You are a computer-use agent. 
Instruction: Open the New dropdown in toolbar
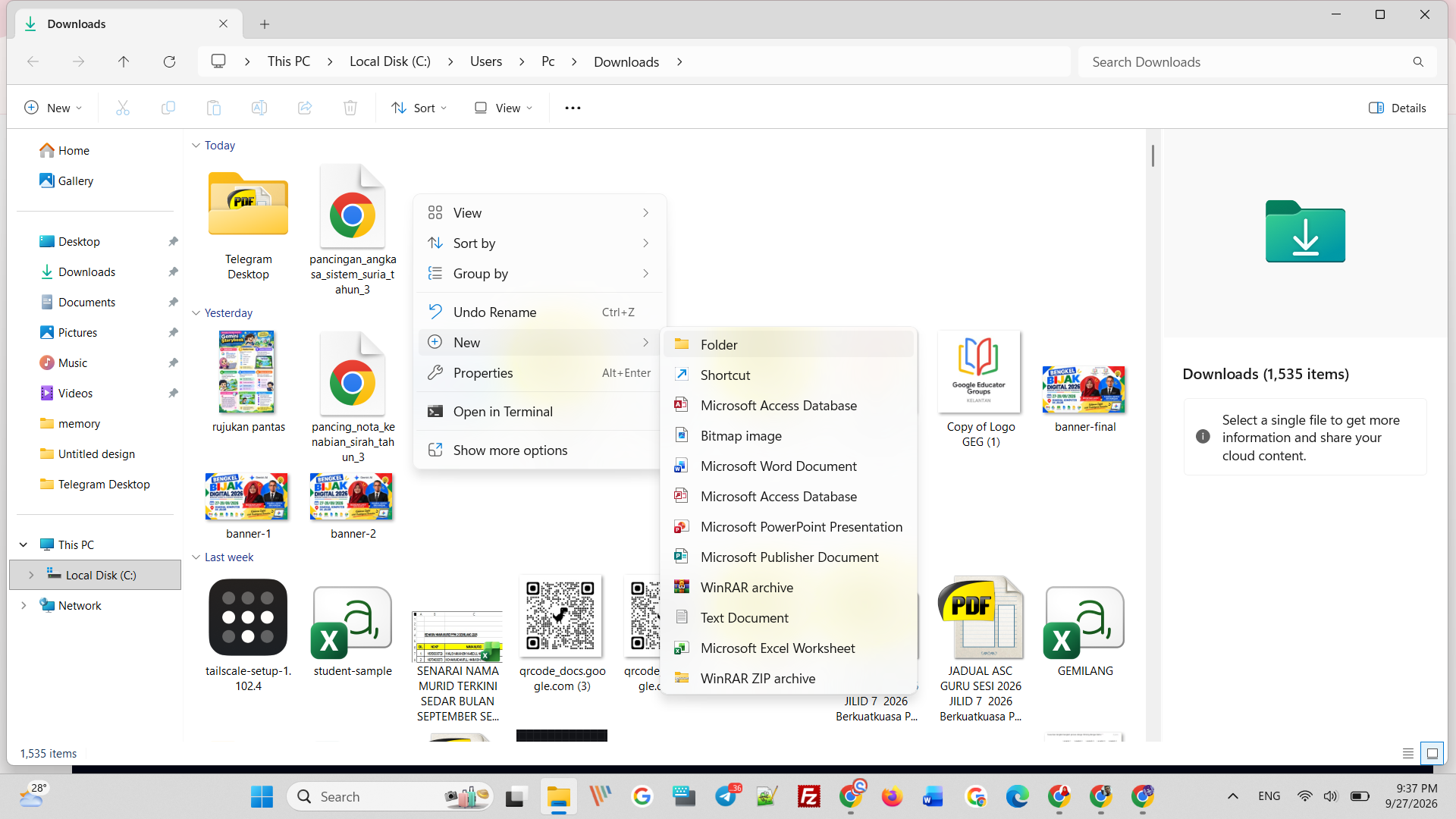click(x=53, y=108)
